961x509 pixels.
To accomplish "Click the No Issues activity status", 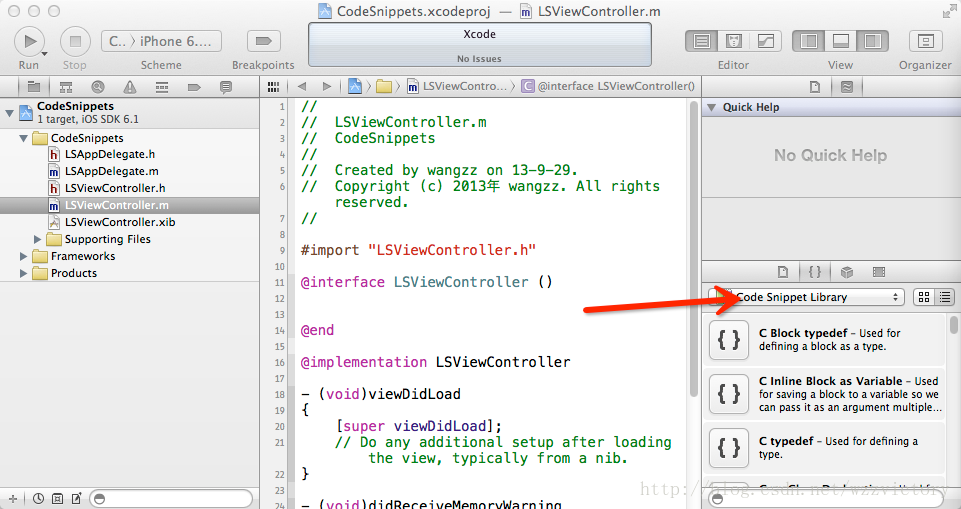I will click(479, 59).
